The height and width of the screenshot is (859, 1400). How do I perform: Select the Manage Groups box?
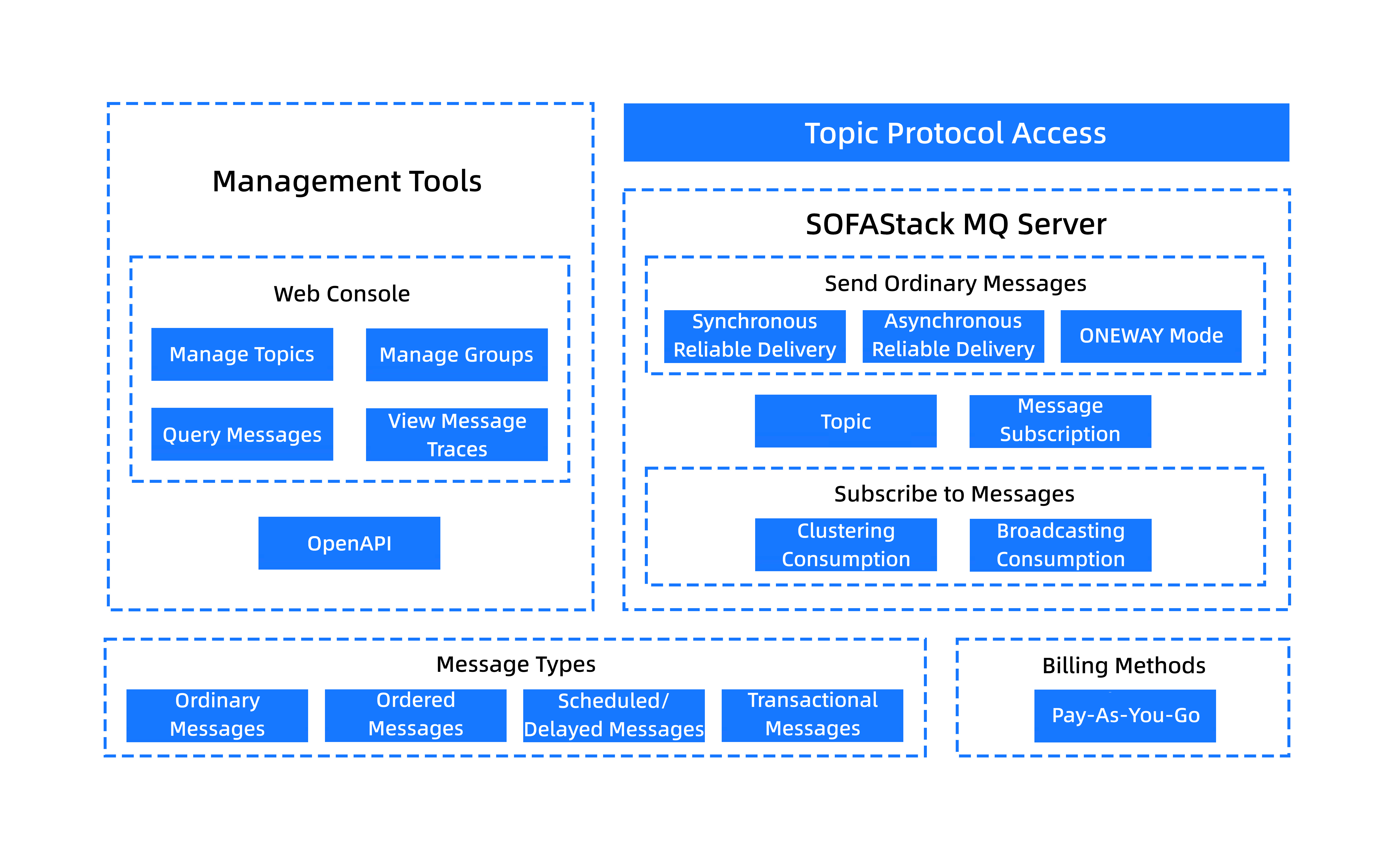[457, 354]
